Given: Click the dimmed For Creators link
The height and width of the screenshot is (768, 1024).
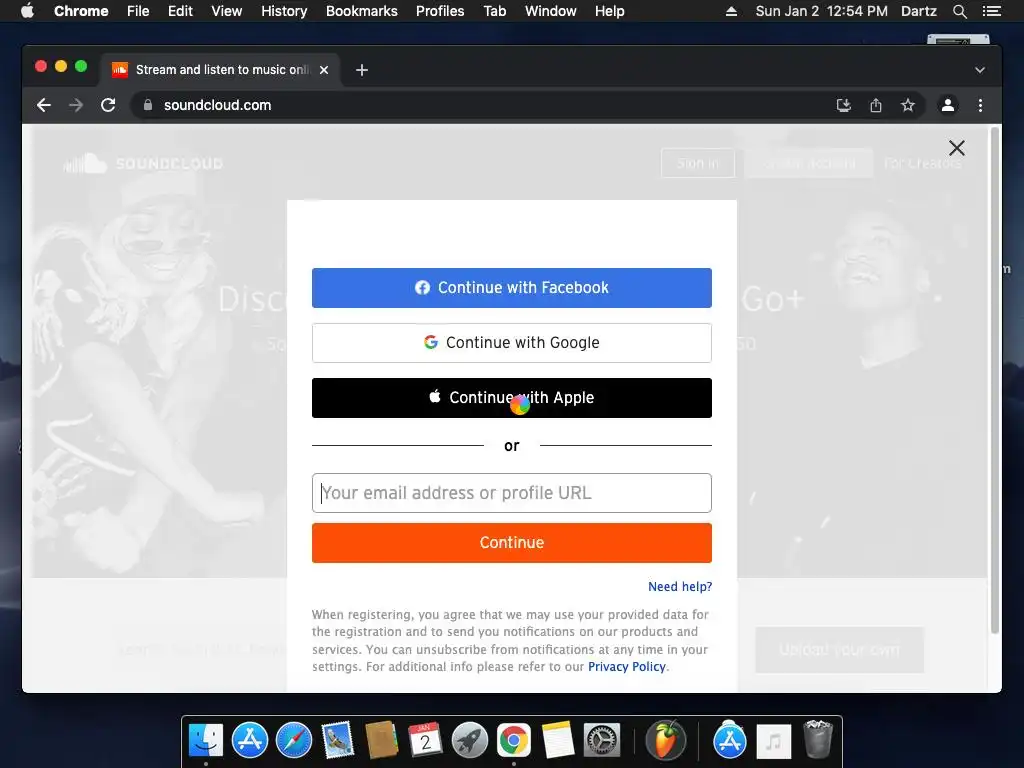Looking at the screenshot, I should coord(922,163).
